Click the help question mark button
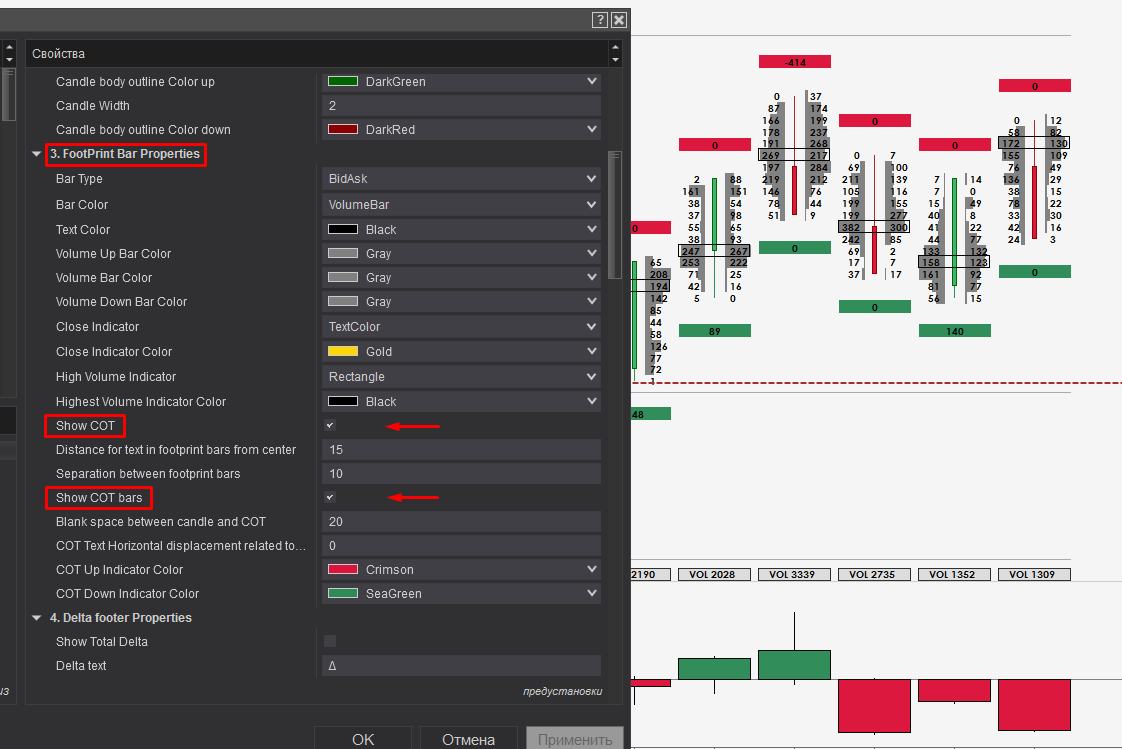Screen dimensions: 1122x749 600,19
